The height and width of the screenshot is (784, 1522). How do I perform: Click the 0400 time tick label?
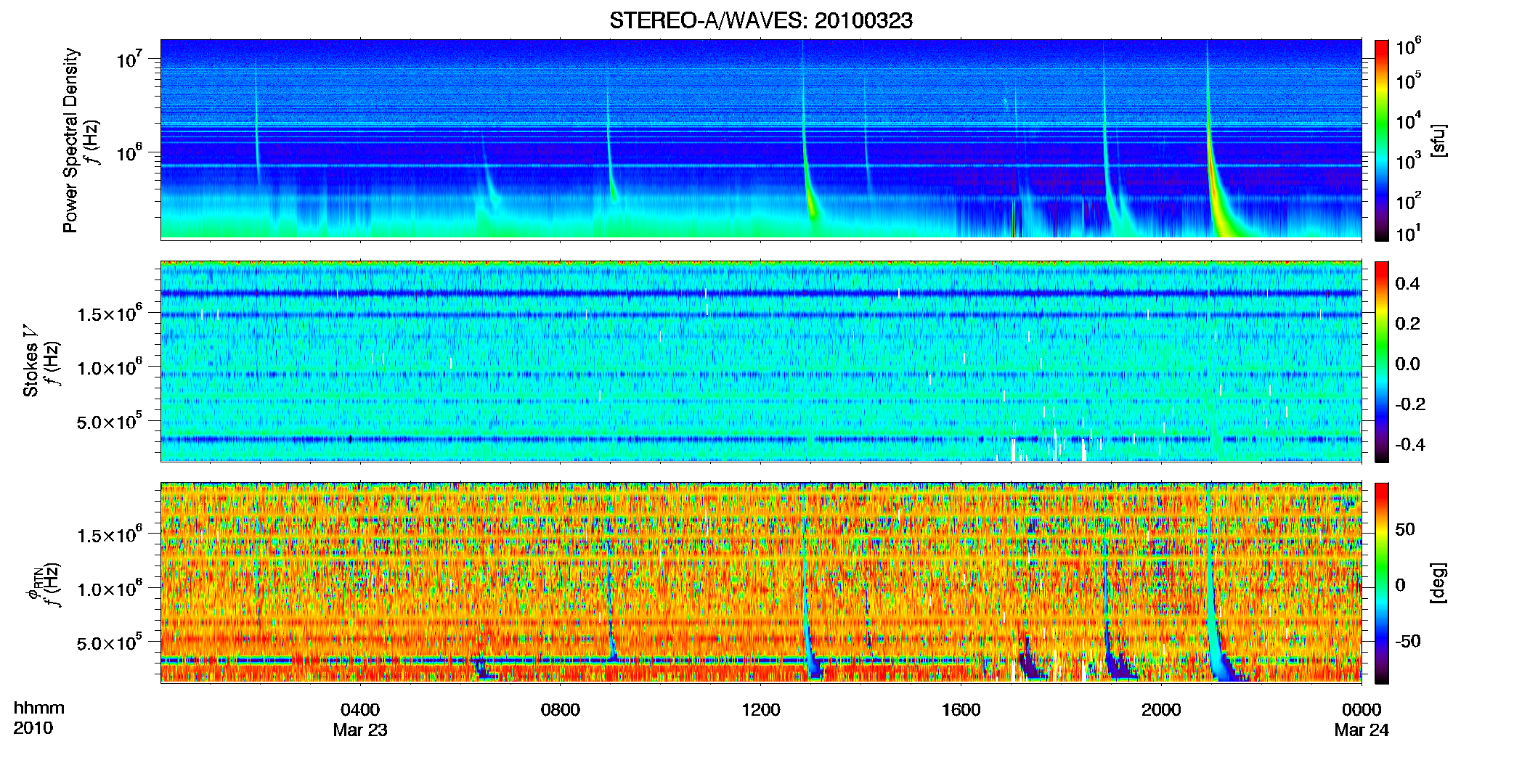pyautogui.click(x=360, y=709)
